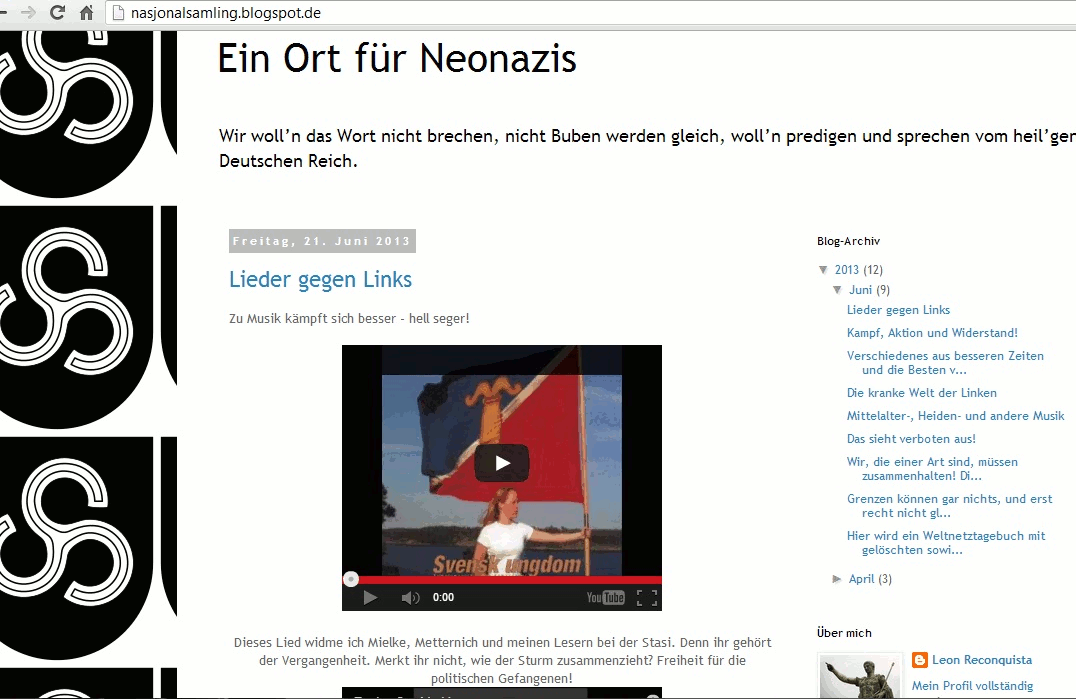The image size is (1076, 699).
Task: Switch the video to fullscreen
Action: point(646,597)
